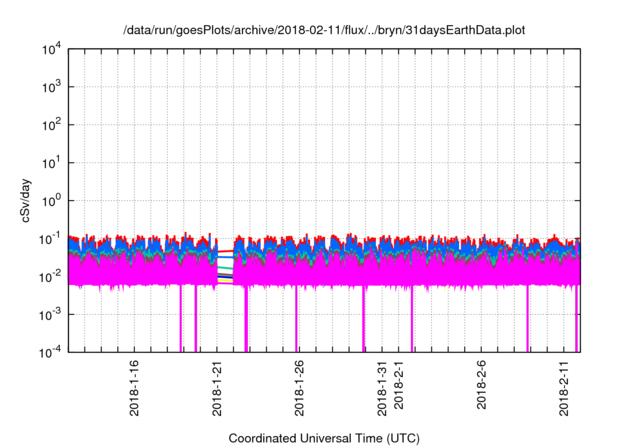Select the 2018-2-1 date tick label
The image size is (640, 448).
pyautogui.click(x=398, y=385)
